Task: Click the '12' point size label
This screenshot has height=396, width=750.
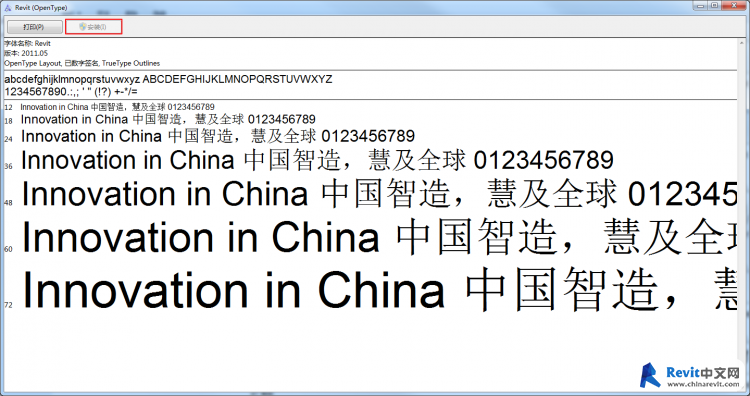Action: [8, 108]
